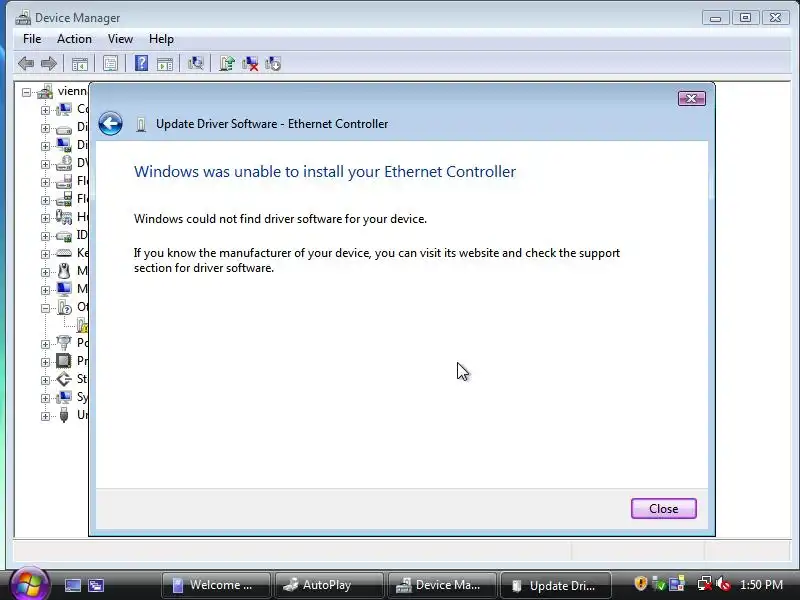The height and width of the screenshot is (600, 800).
Task: Click the 1:50 PM clock
Action: (761, 585)
